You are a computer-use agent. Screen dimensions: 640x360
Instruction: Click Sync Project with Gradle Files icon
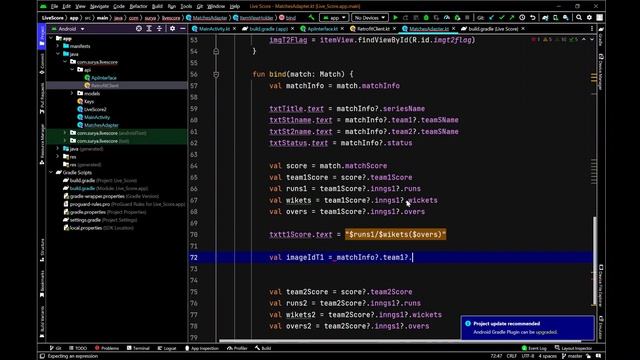[545, 18]
